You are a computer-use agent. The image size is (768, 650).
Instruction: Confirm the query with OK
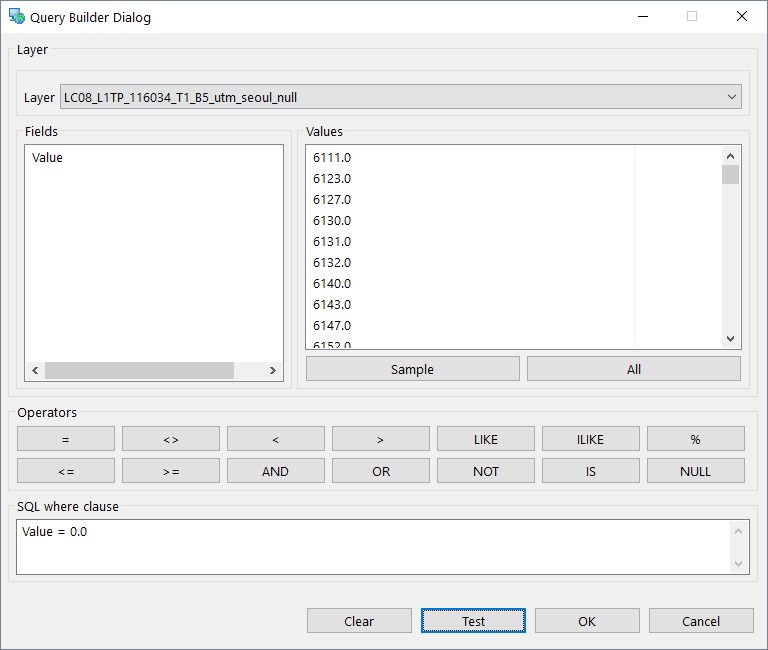(x=587, y=621)
